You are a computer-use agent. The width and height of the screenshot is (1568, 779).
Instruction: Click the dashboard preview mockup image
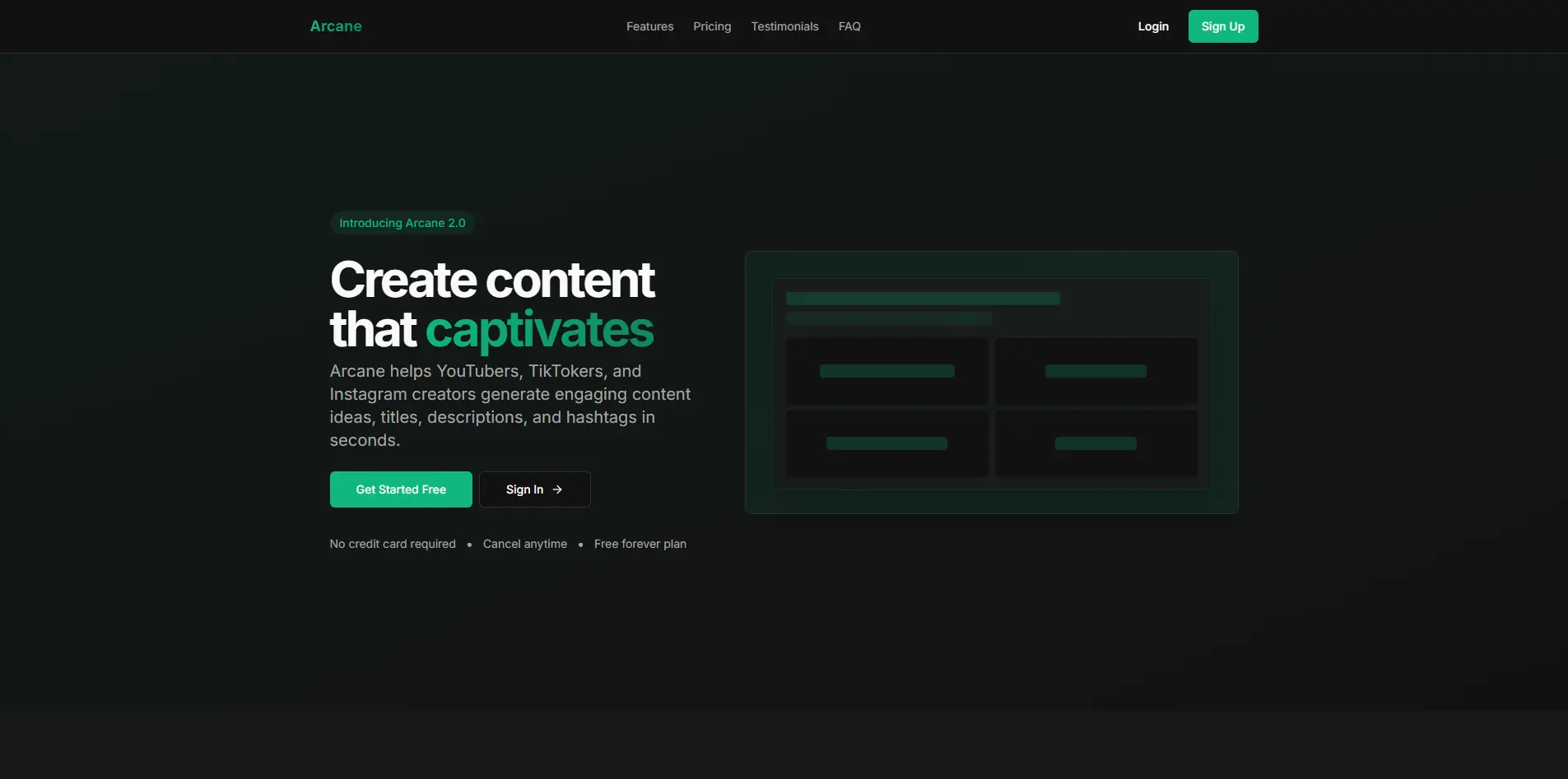point(991,383)
